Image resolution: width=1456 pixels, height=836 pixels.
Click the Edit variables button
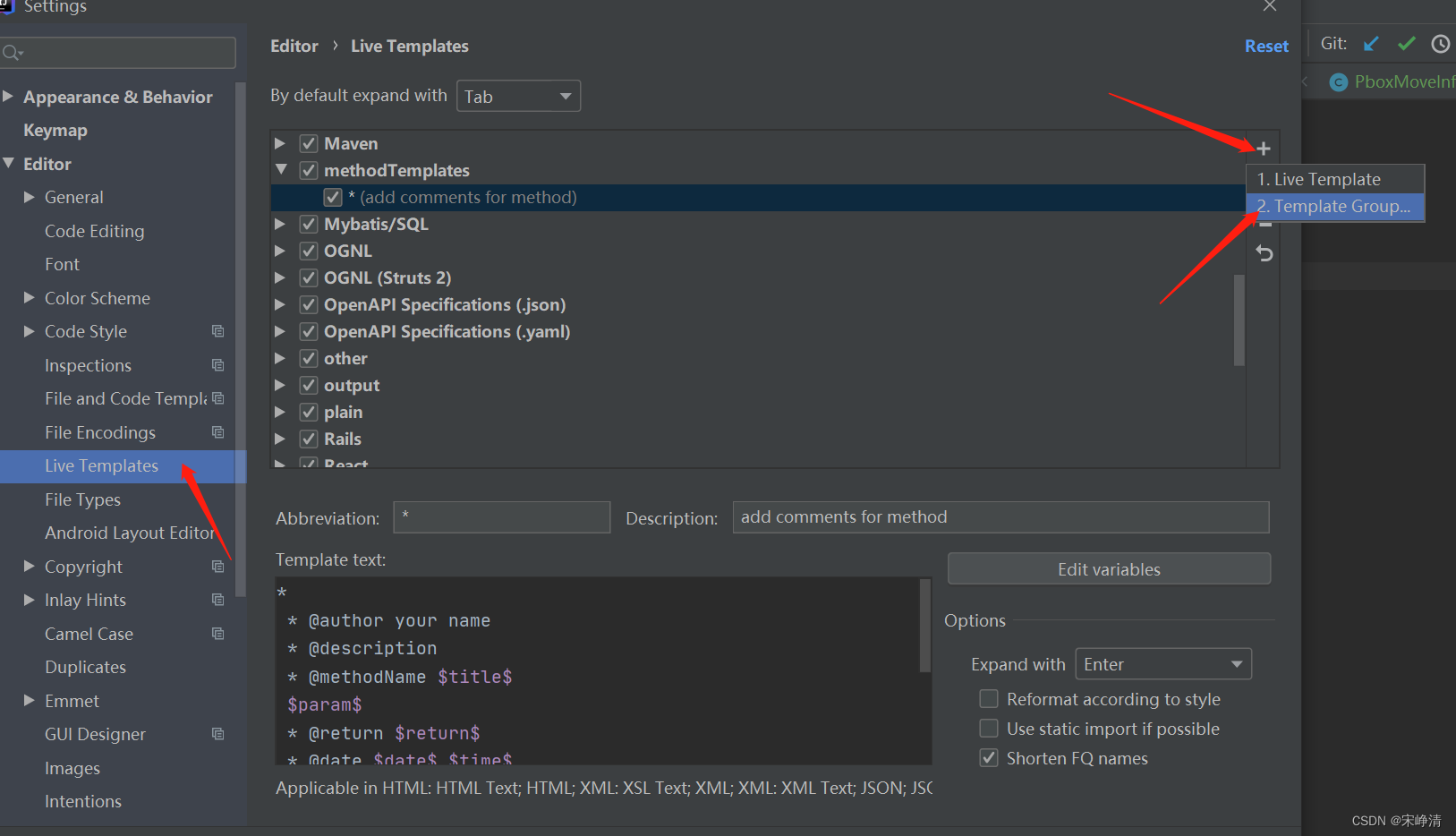click(1109, 569)
